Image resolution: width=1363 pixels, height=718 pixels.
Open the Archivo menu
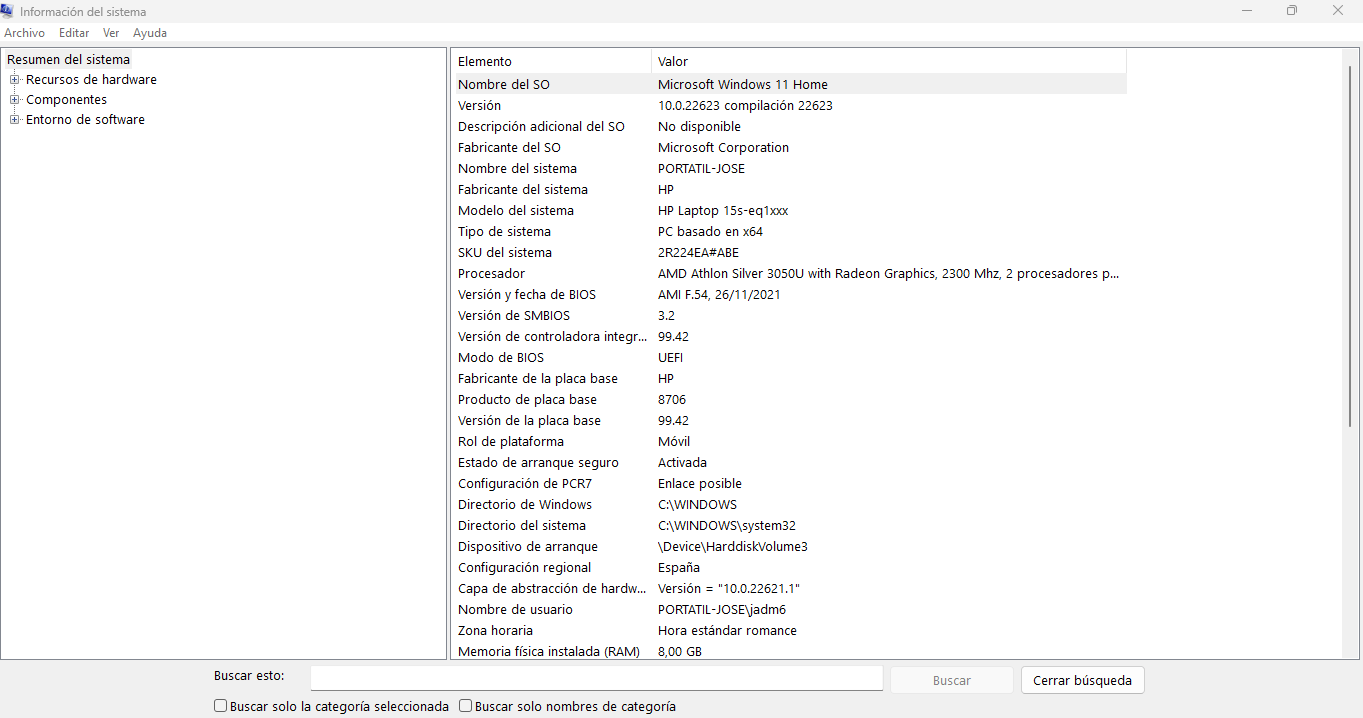pyautogui.click(x=25, y=33)
